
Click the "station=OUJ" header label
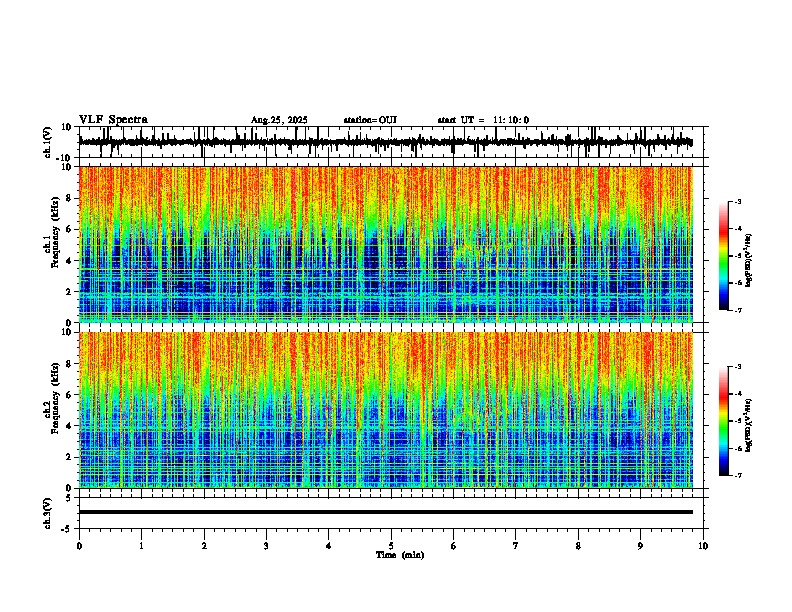[370, 120]
